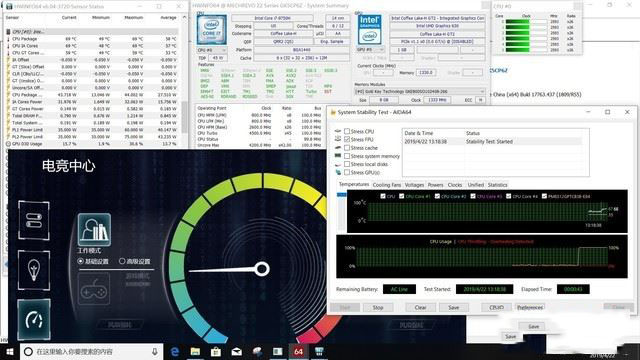Click the Save button in AIDA64
Image resolution: width=640 pixels, height=360 pixels.
453,307
